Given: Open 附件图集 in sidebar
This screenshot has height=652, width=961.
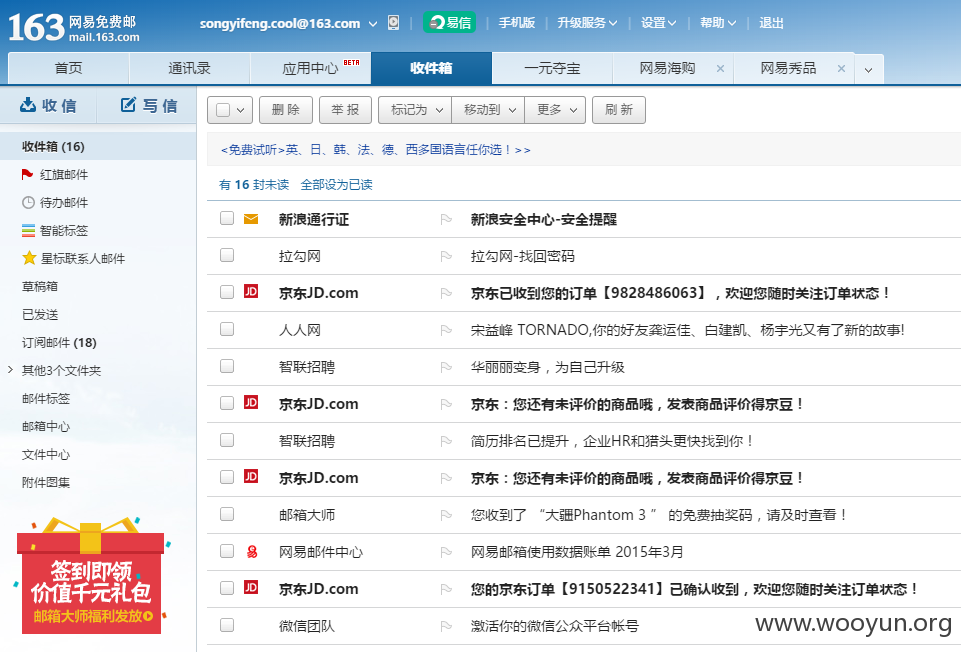Looking at the screenshot, I should [x=46, y=482].
